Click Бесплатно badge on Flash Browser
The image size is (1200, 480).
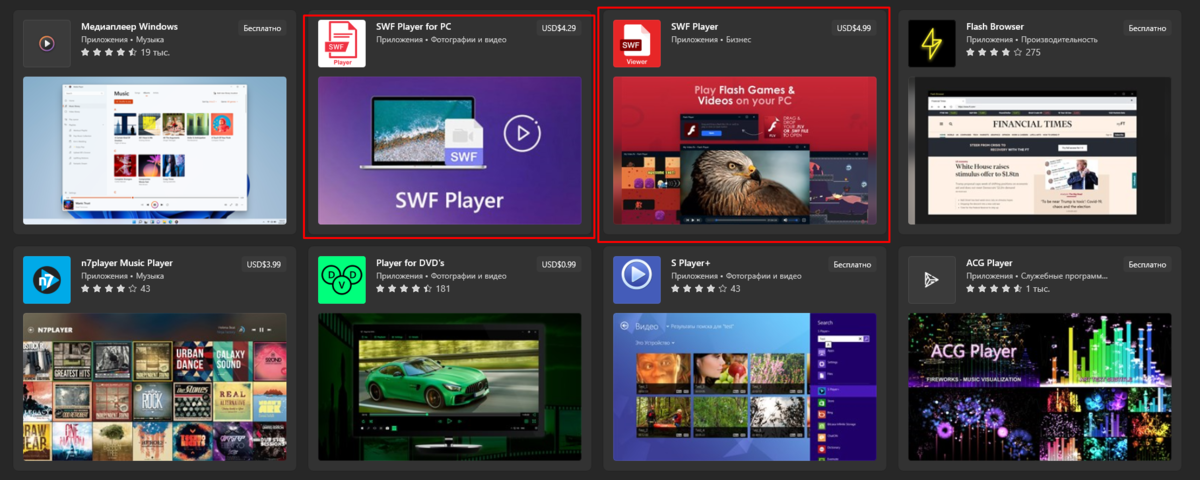coord(1148,28)
